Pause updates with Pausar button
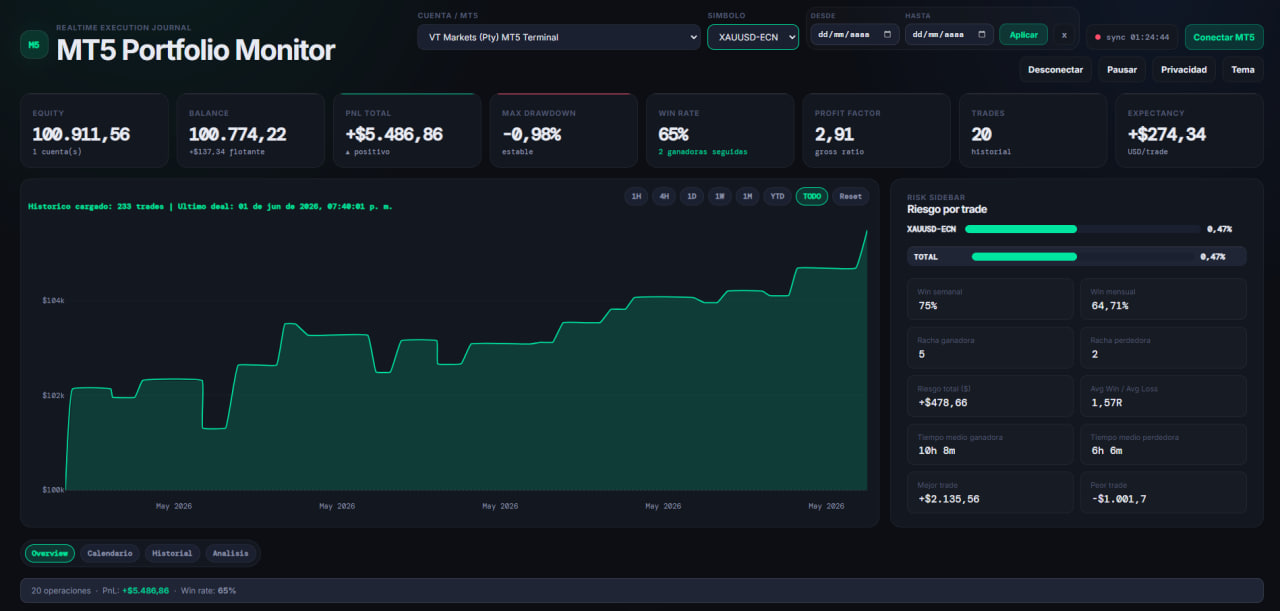Screen dimensions: 1280x611 1122,69
